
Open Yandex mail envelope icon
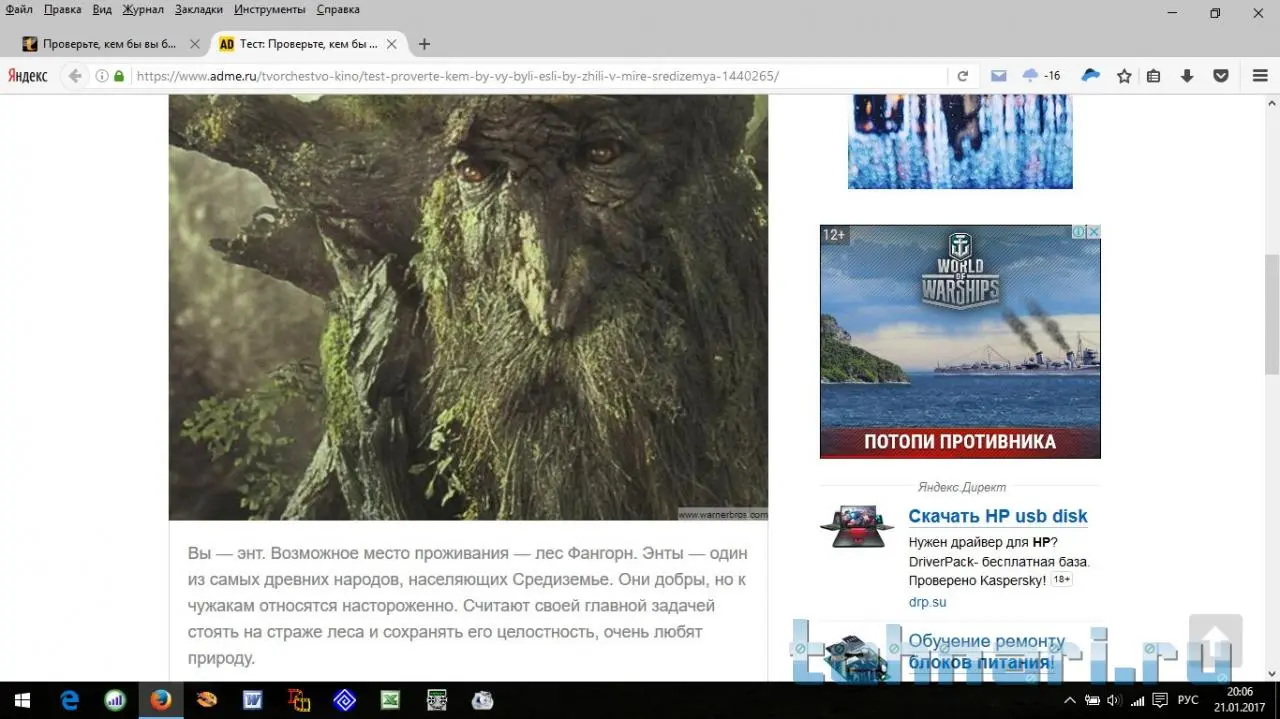pyautogui.click(x=998, y=76)
